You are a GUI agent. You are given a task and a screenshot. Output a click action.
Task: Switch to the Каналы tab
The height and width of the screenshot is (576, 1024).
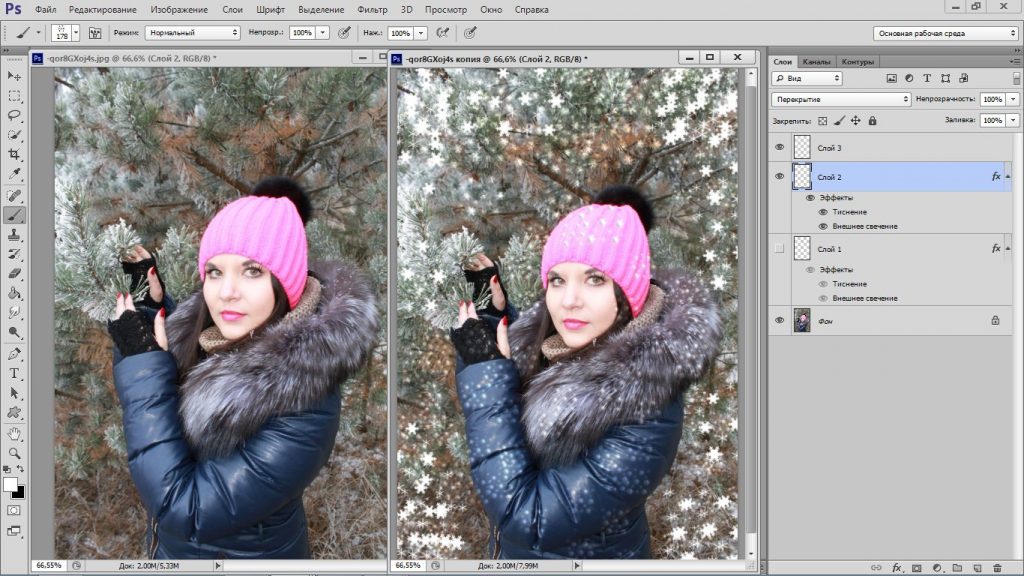(x=816, y=61)
